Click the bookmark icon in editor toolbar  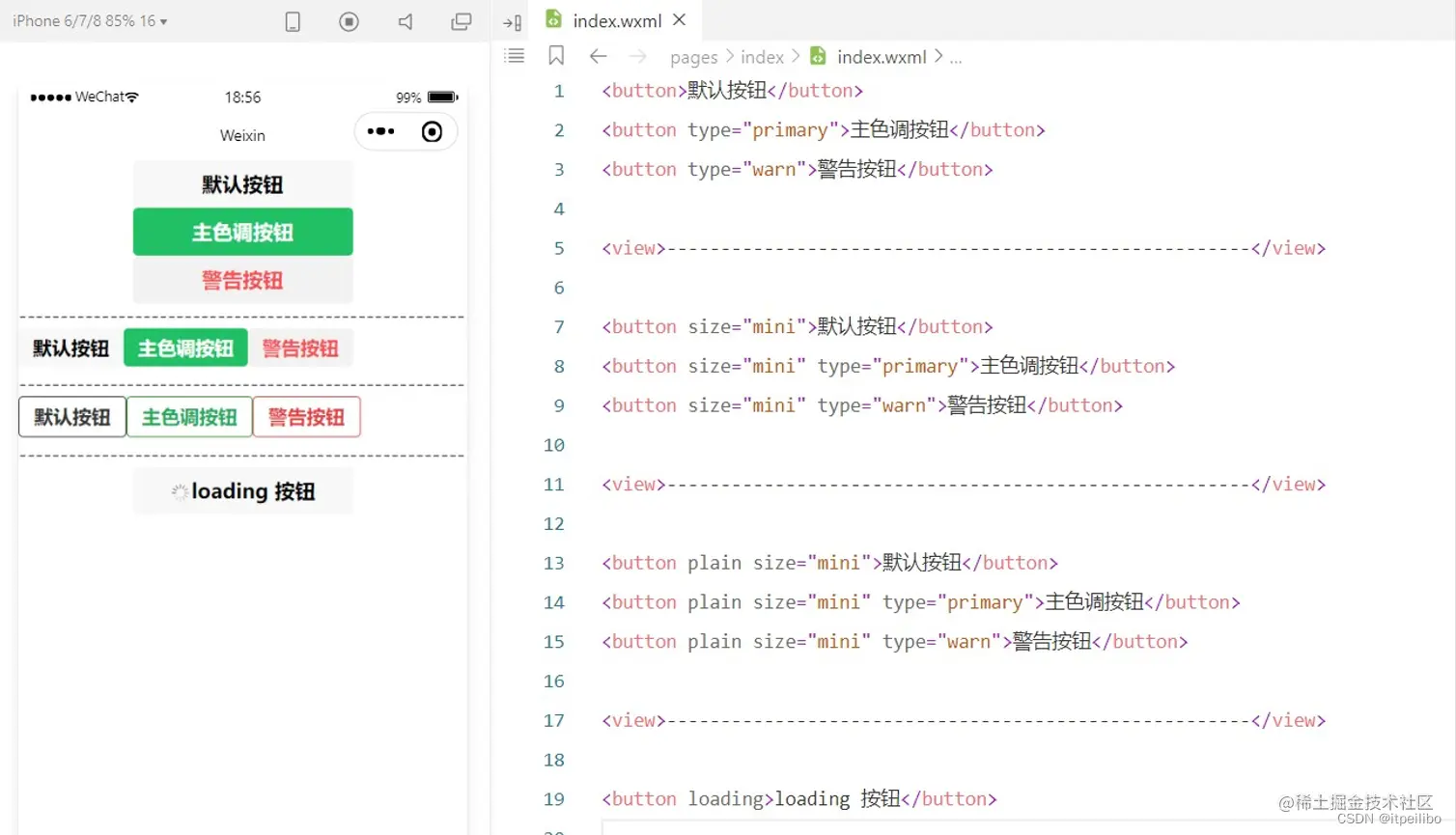[x=556, y=56]
